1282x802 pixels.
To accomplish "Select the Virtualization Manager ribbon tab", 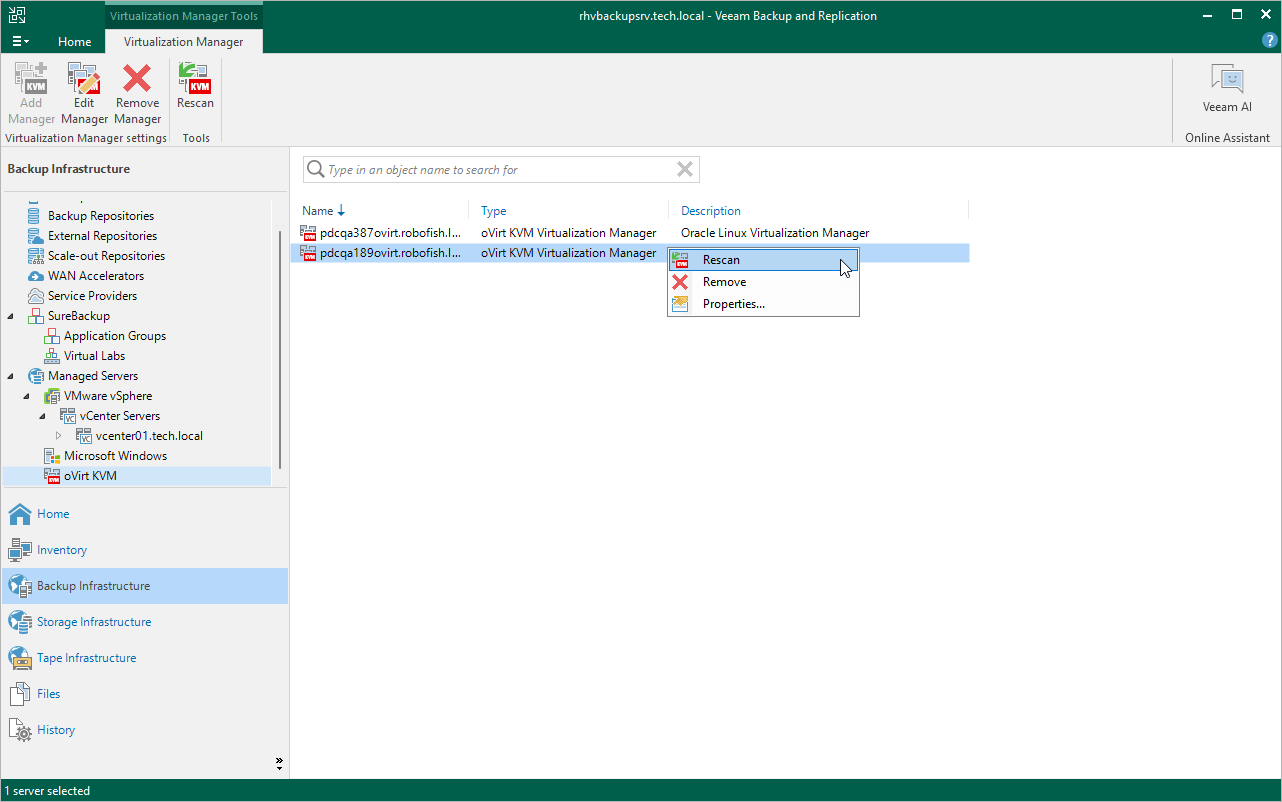I will pyautogui.click(x=183, y=42).
